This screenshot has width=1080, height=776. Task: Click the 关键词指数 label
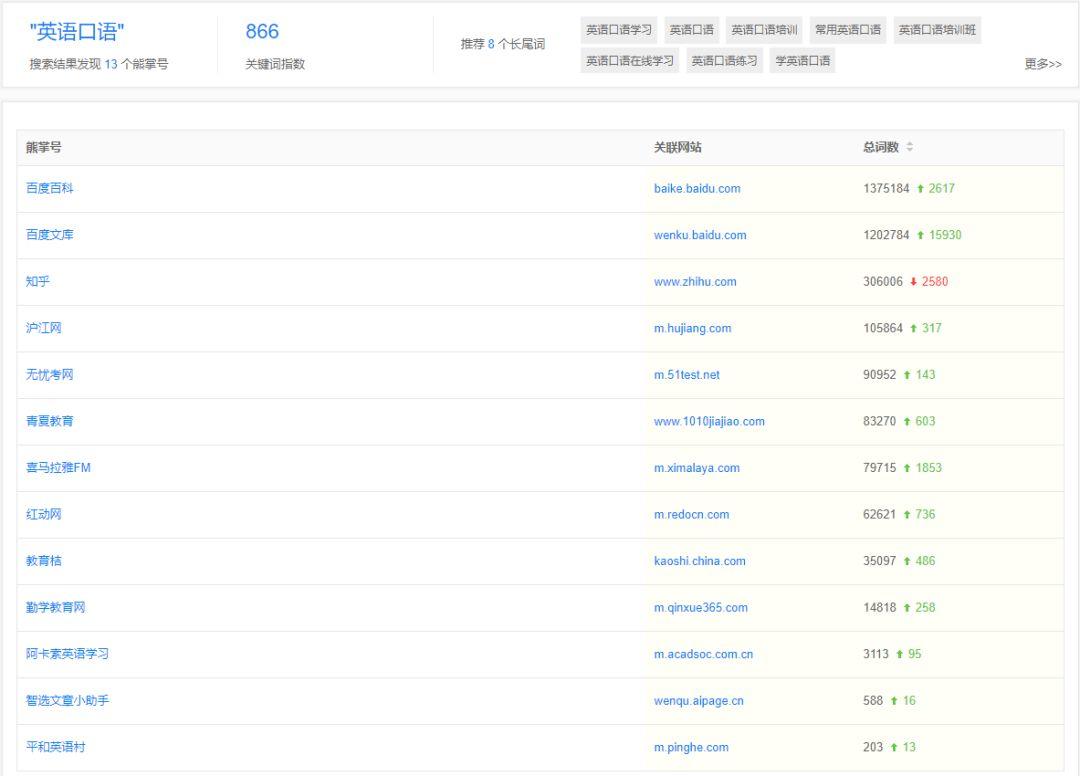pyautogui.click(x=275, y=64)
